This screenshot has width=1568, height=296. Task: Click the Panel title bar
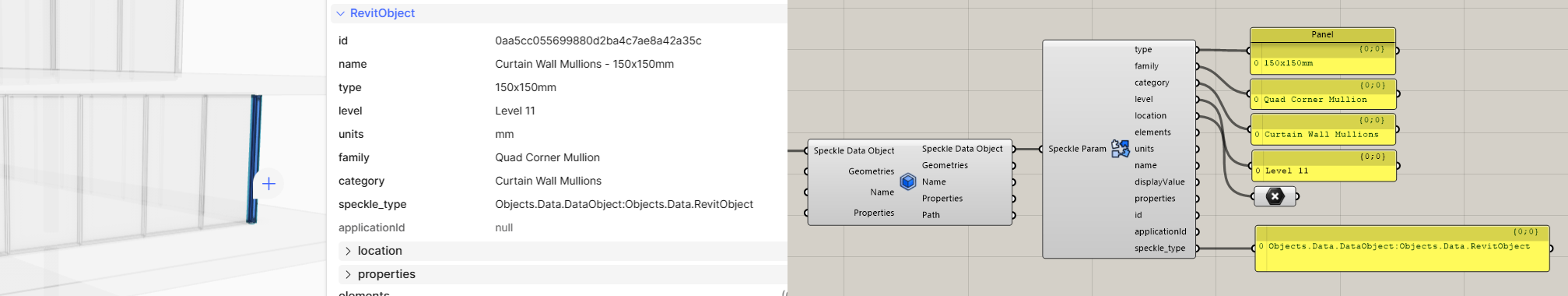[x=1322, y=34]
